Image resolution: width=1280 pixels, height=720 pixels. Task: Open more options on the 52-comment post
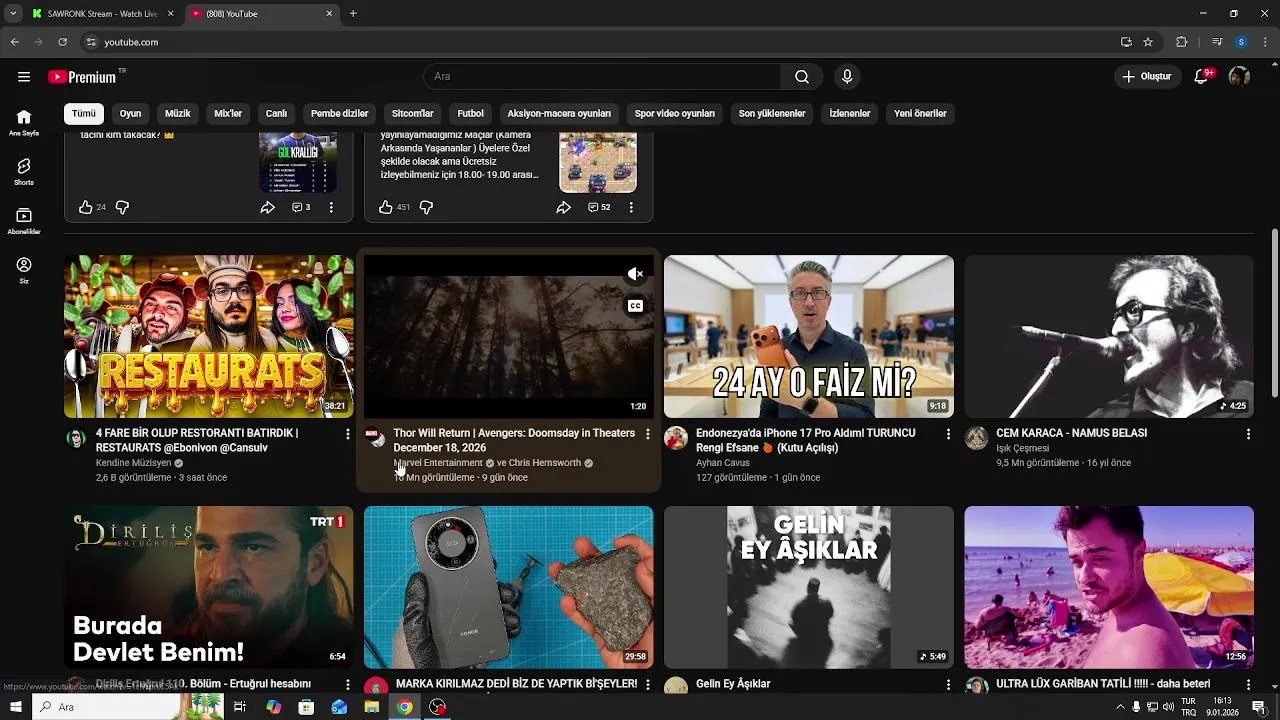point(631,207)
